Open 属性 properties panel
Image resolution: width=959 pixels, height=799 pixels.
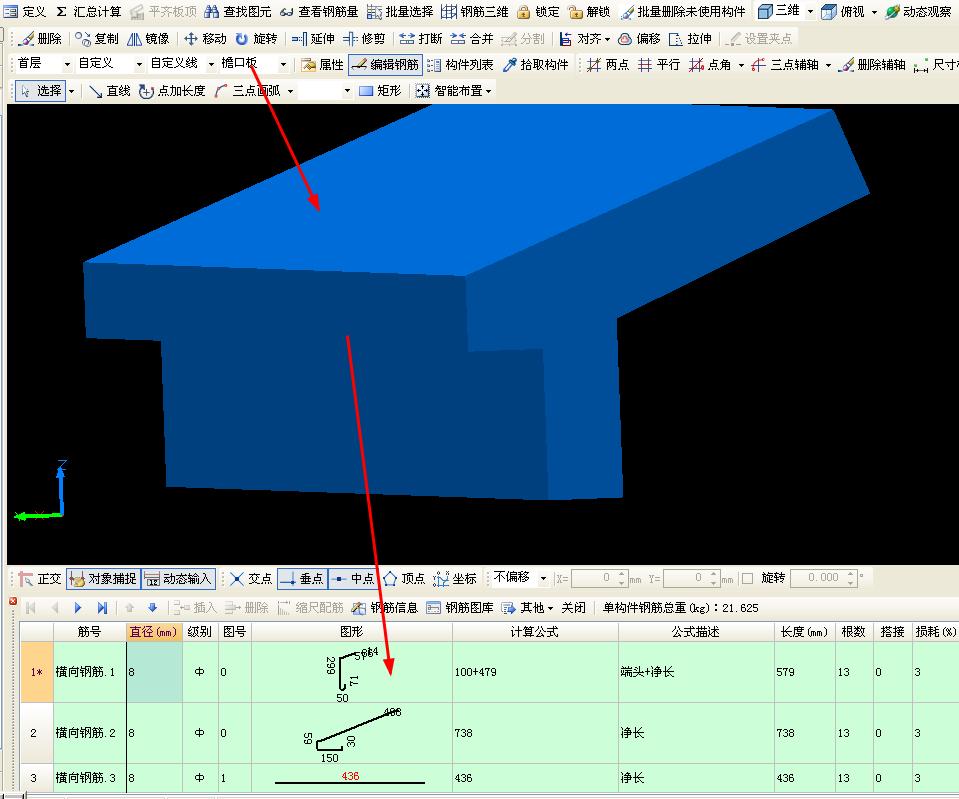click(x=322, y=64)
